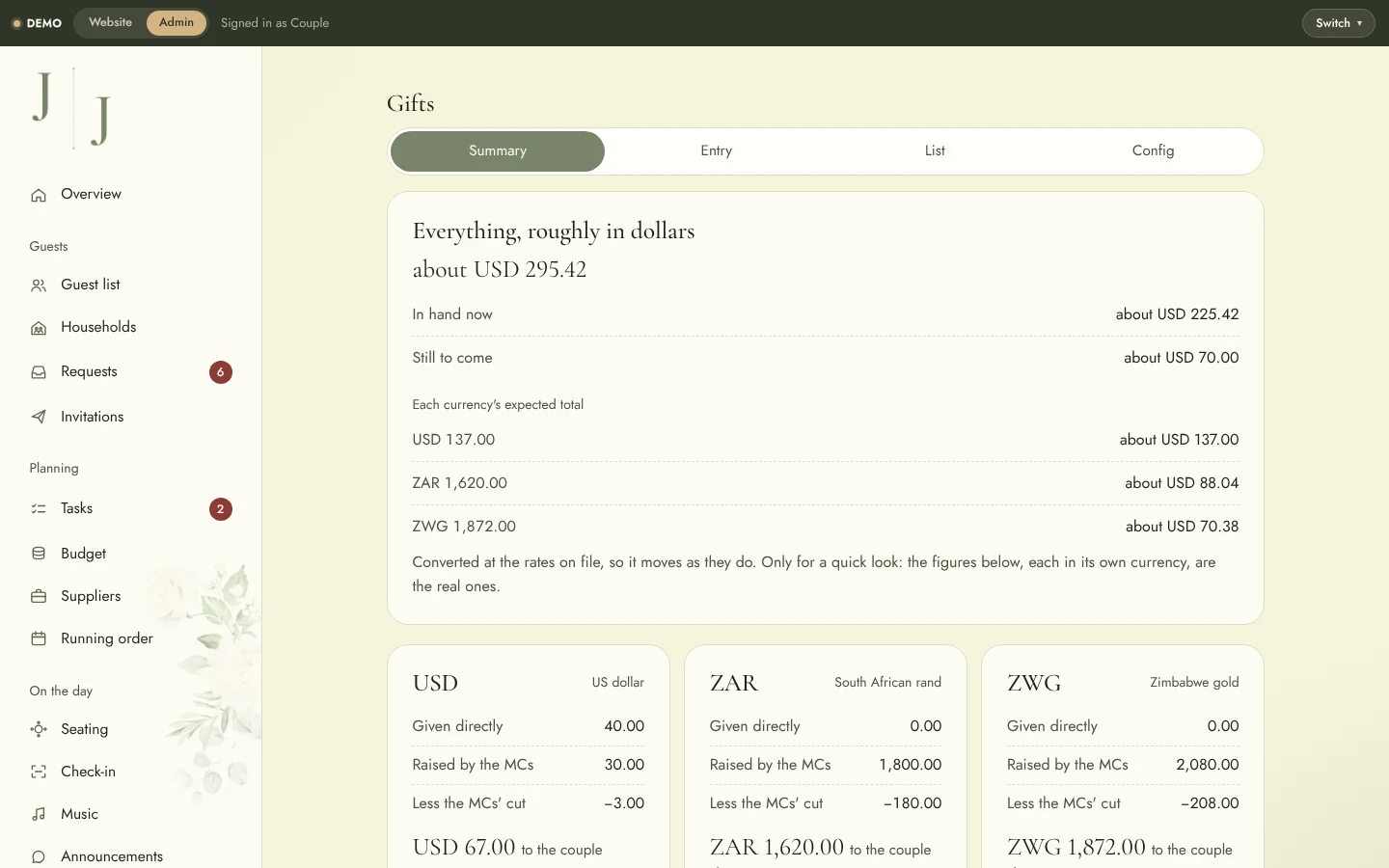Open the Budget page link
The height and width of the screenshot is (868, 1389).
83,554
